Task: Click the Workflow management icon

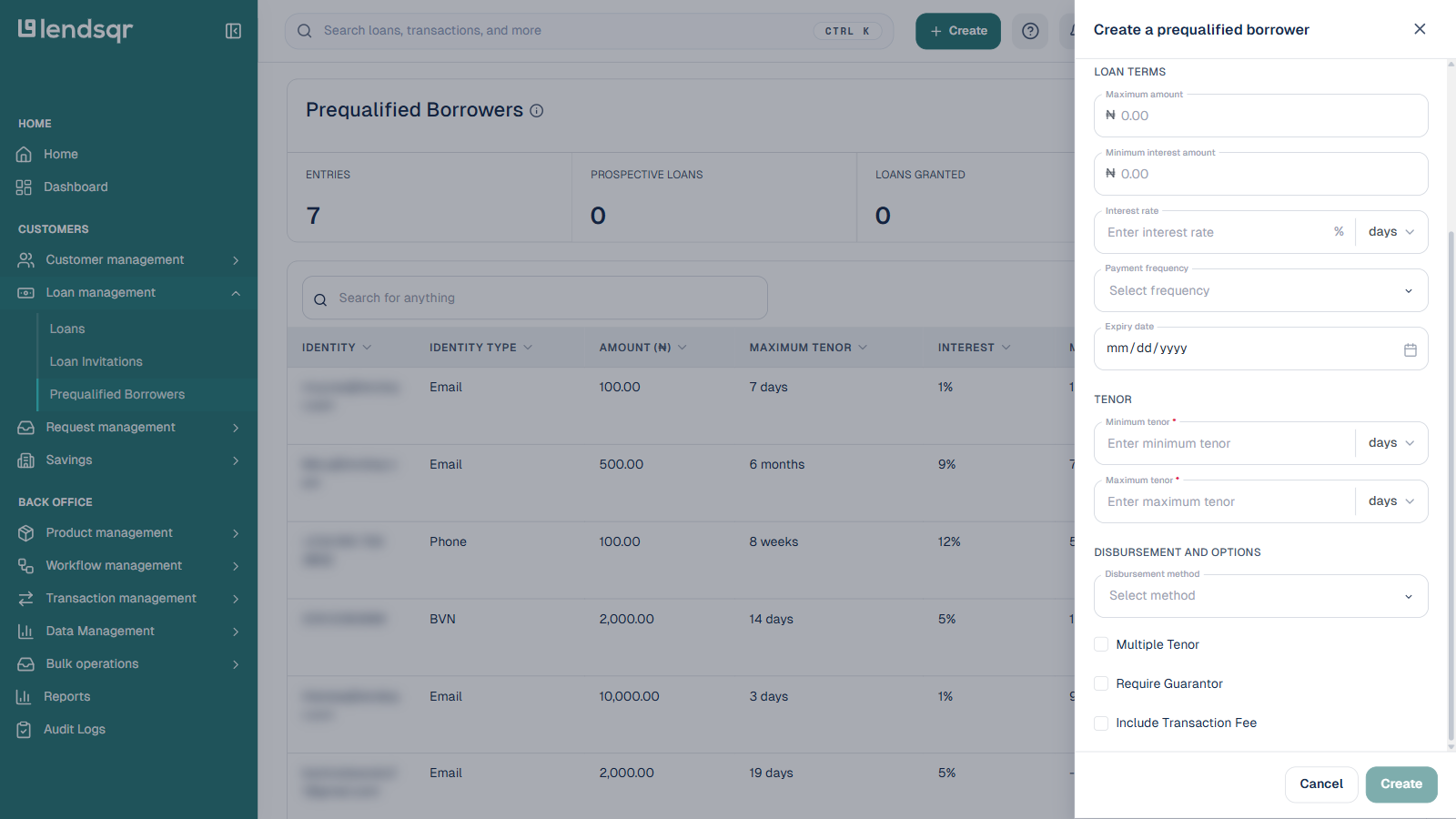Action: [x=25, y=566]
